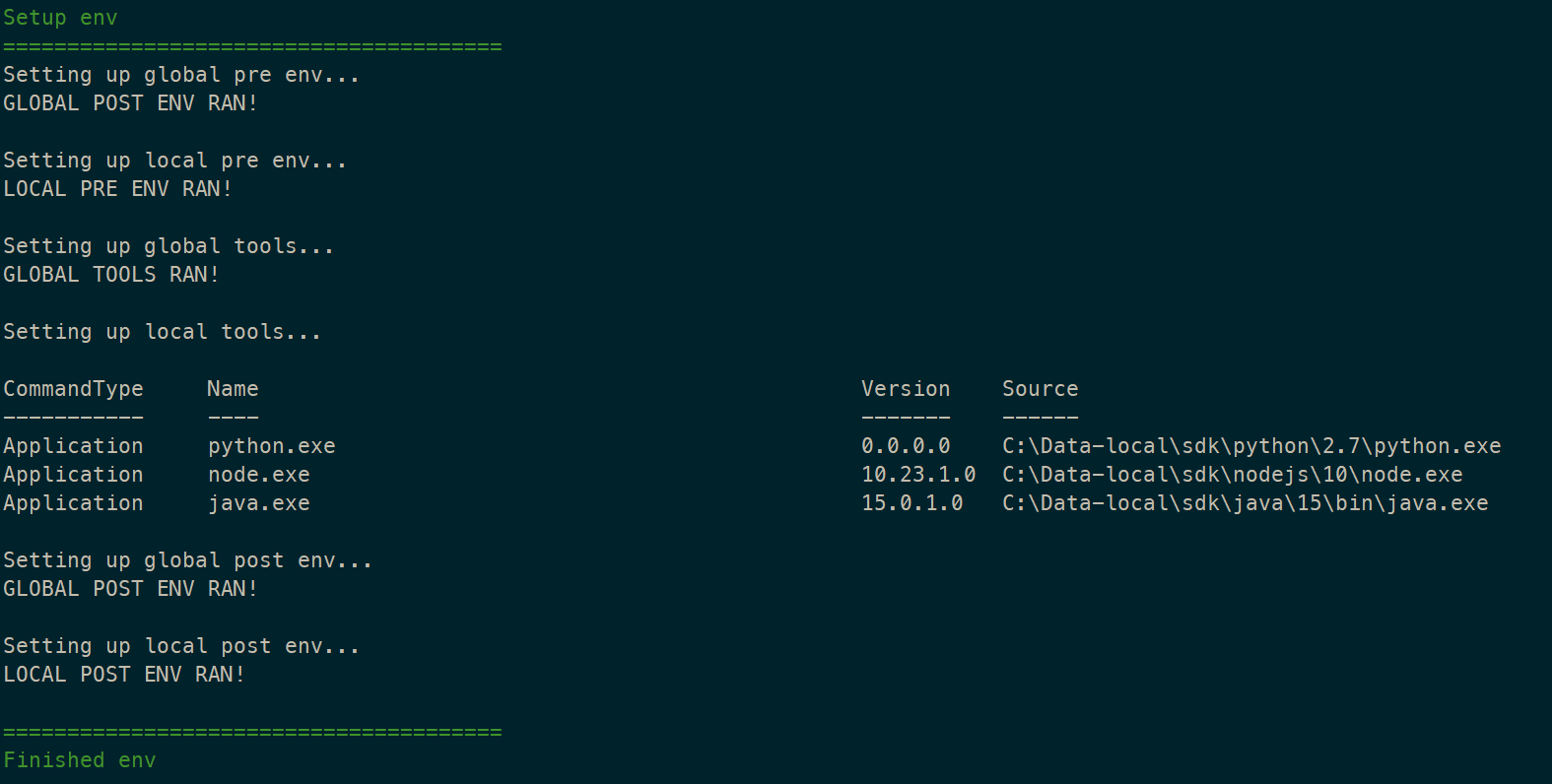This screenshot has height=784, width=1552.
Task: Click version value '15.0.1.0'
Action: (912, 503)
